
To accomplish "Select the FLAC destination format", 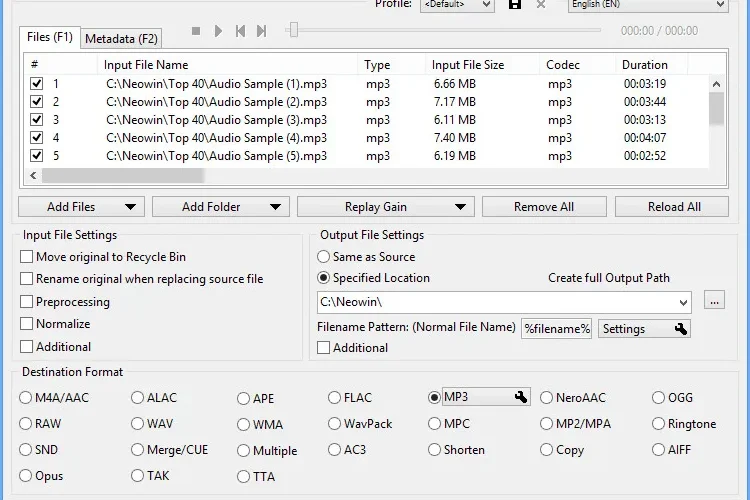I will tap(334, 398).
